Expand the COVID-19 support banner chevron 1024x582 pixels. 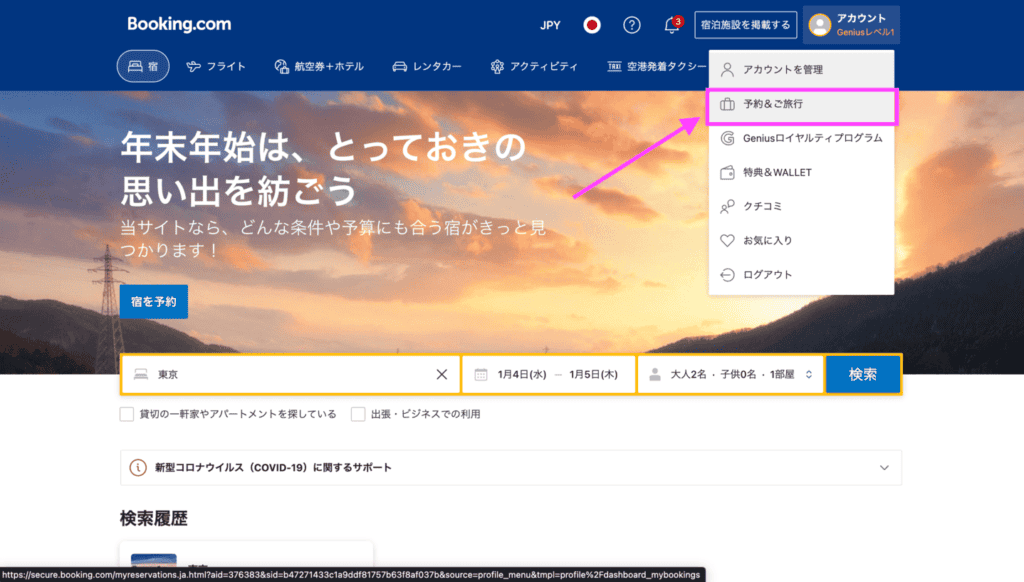click(x=883, y=467)
